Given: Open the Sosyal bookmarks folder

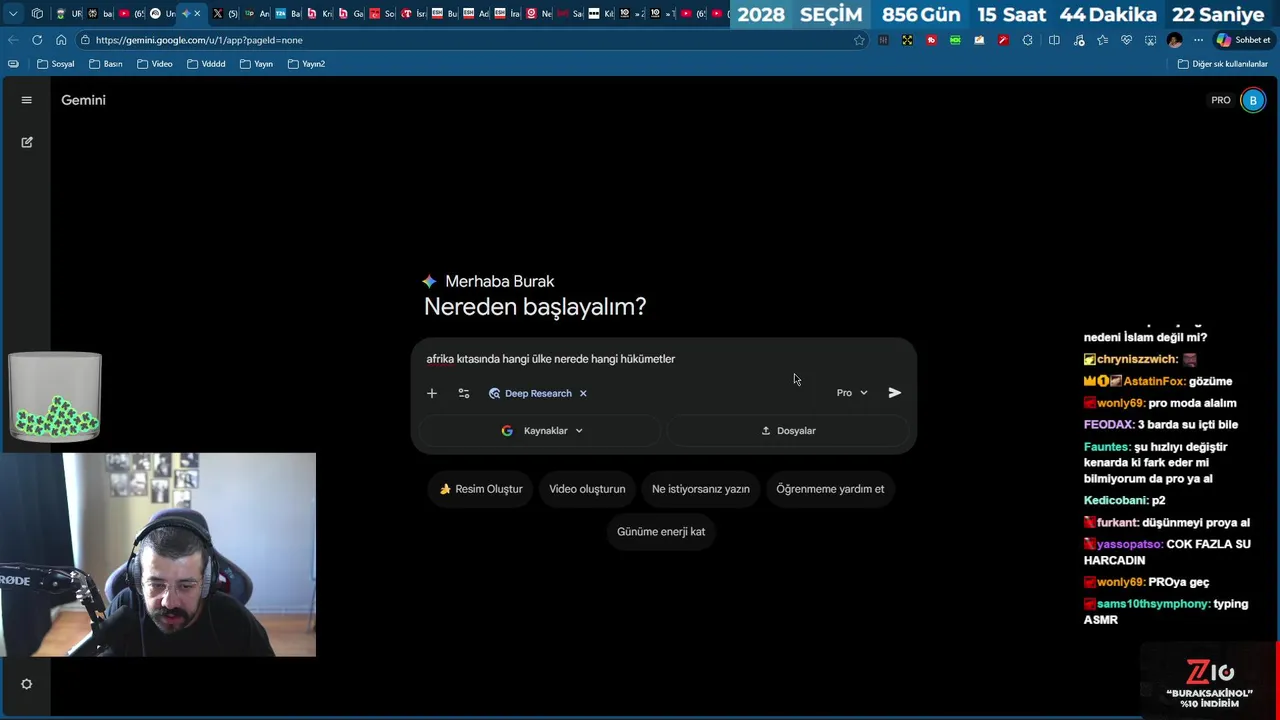Looking at the screenshot, I should (x=55, y=64).
